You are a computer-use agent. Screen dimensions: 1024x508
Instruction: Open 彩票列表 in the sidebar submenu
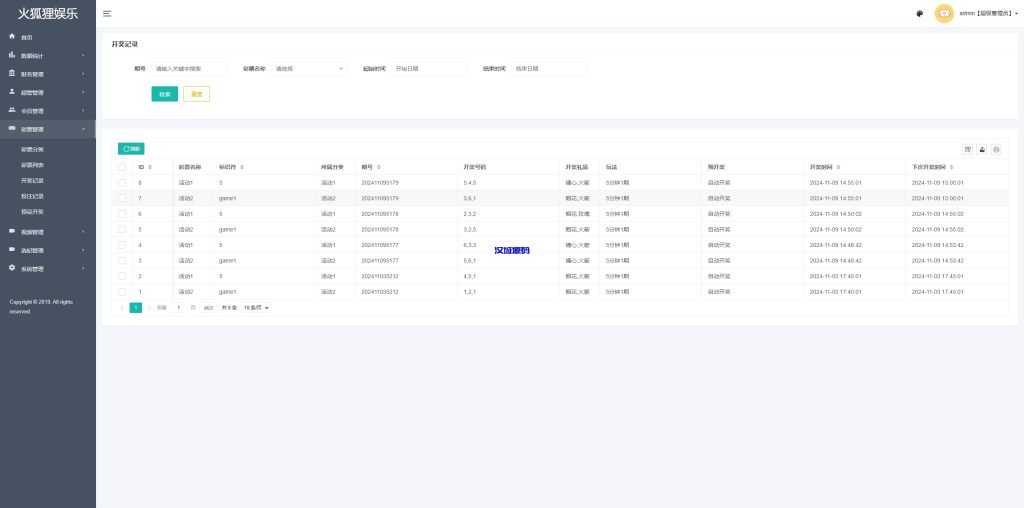pos(32,165)
